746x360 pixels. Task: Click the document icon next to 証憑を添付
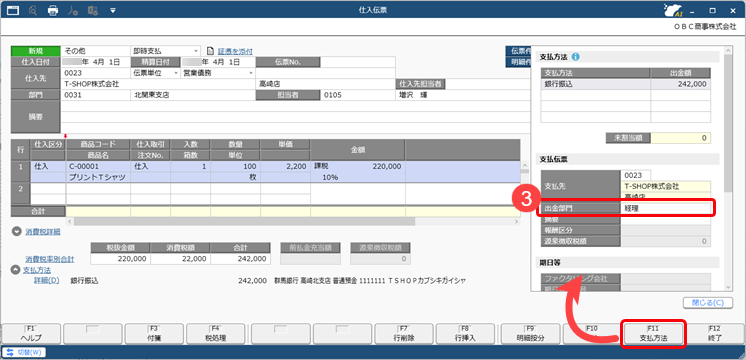point(211,51)
